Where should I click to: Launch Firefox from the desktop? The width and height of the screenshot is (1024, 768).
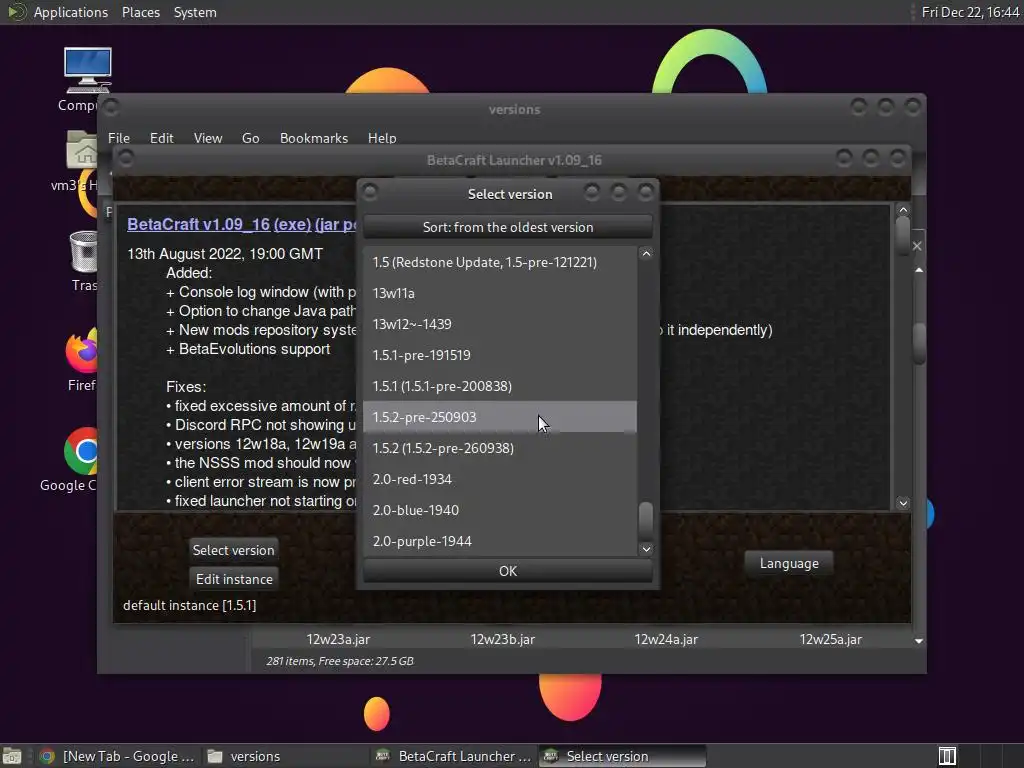pyautogui.click(x=82, y=350)
